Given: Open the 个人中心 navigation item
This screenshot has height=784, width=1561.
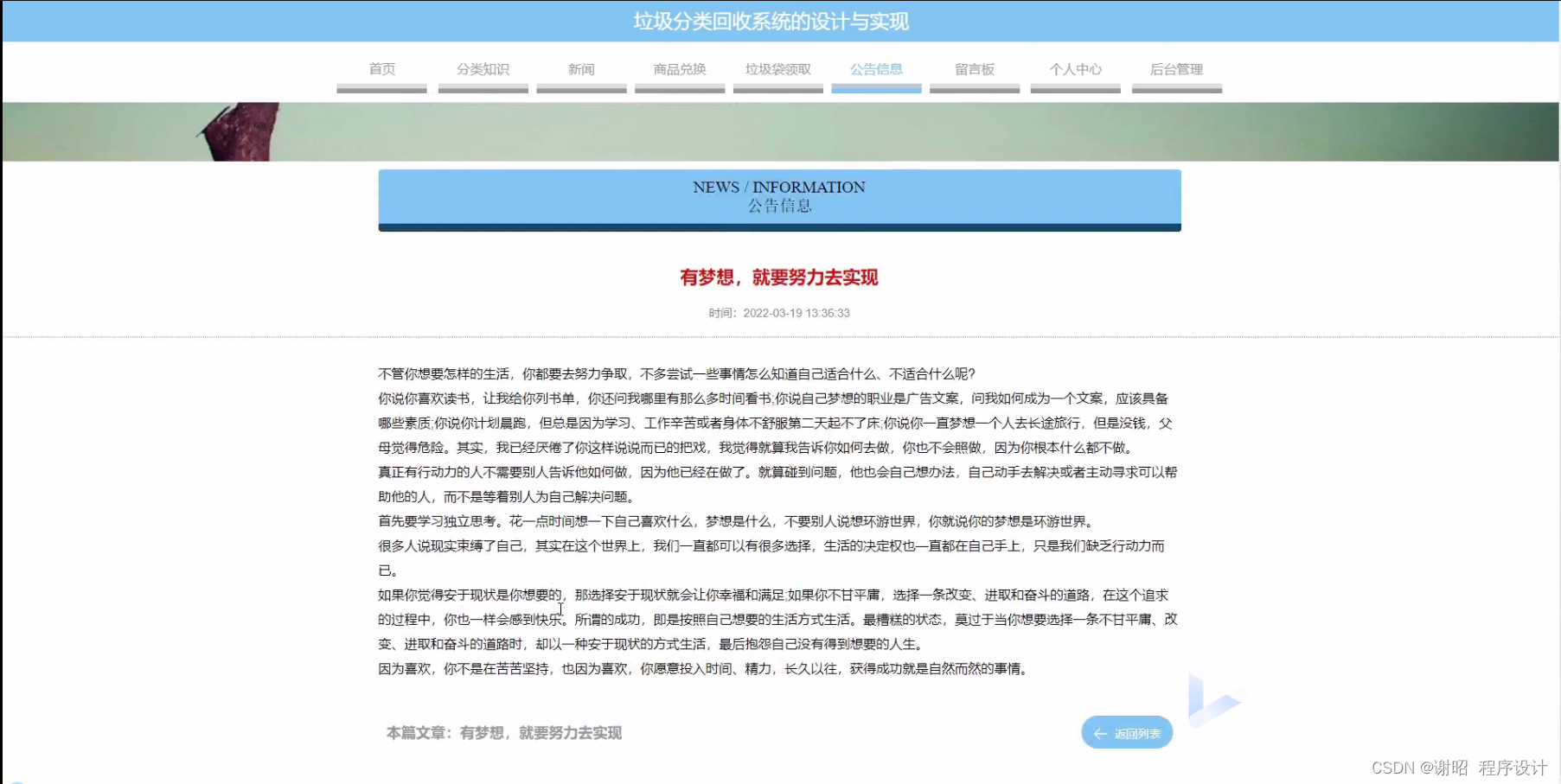Looking at the screenshot, I should coord(1075,70).
